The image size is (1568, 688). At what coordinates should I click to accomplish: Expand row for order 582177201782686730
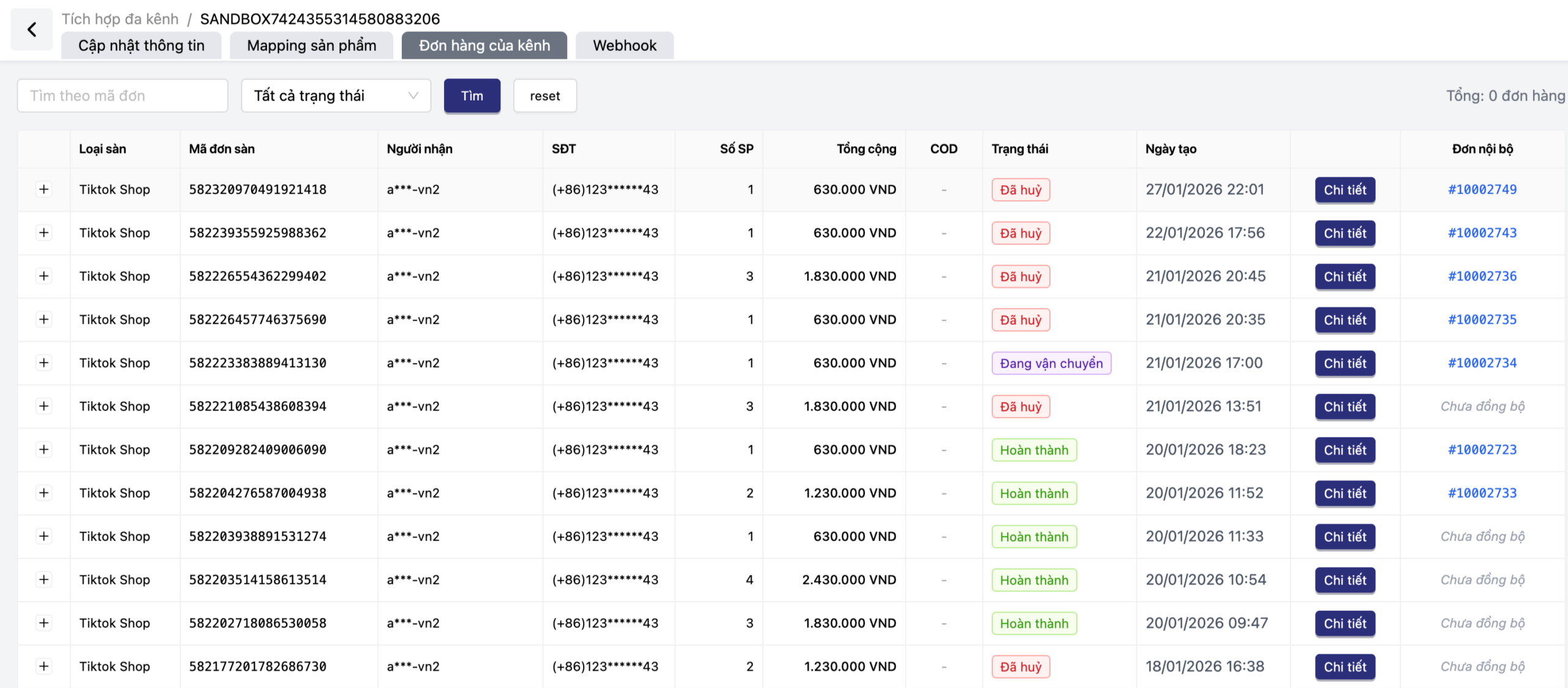click(x=43, y=666)
